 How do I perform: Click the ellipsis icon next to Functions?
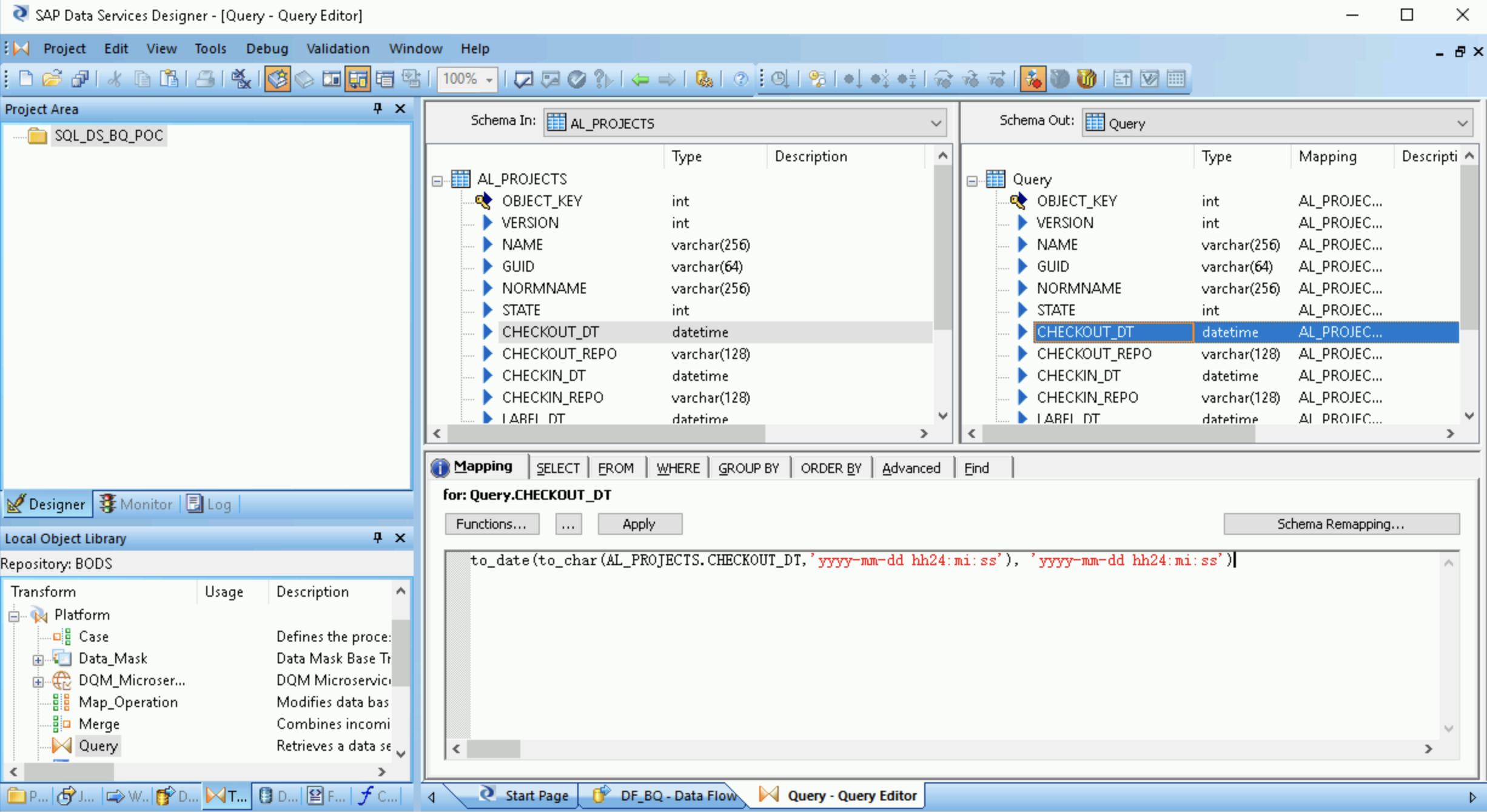[566, 523]
